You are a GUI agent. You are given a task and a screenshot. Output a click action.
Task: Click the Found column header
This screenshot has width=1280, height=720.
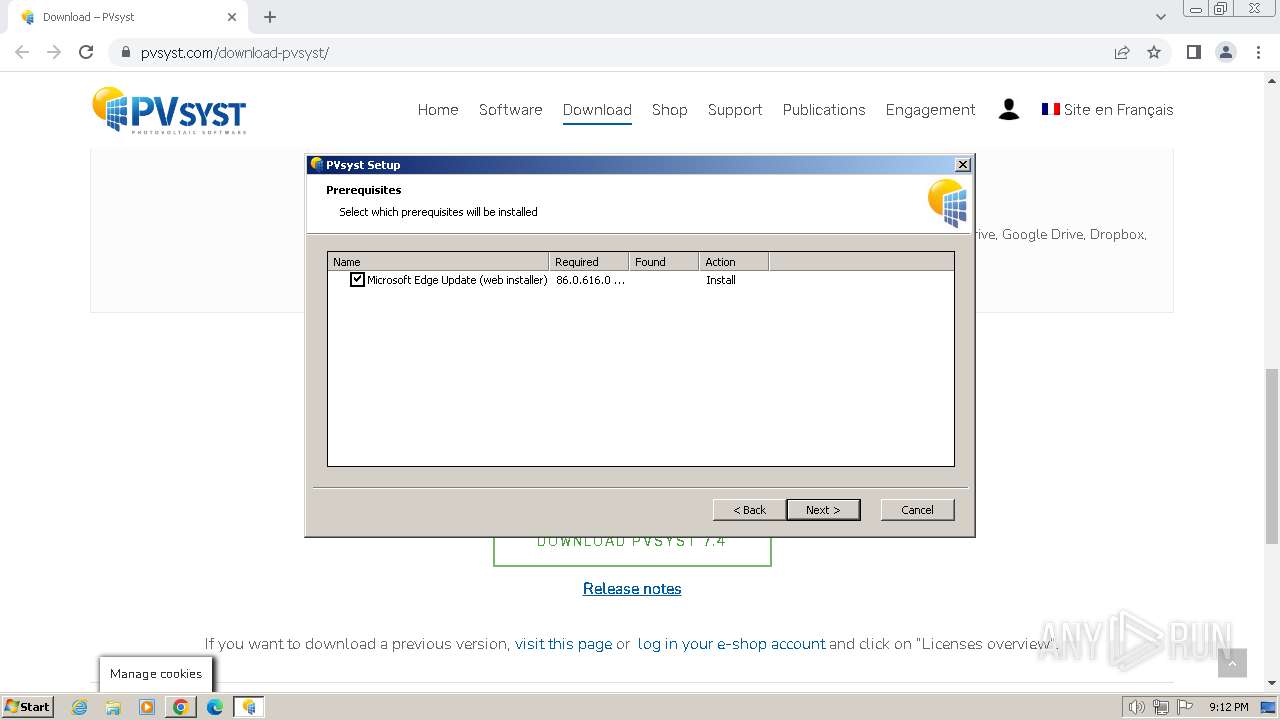point(663,262)
